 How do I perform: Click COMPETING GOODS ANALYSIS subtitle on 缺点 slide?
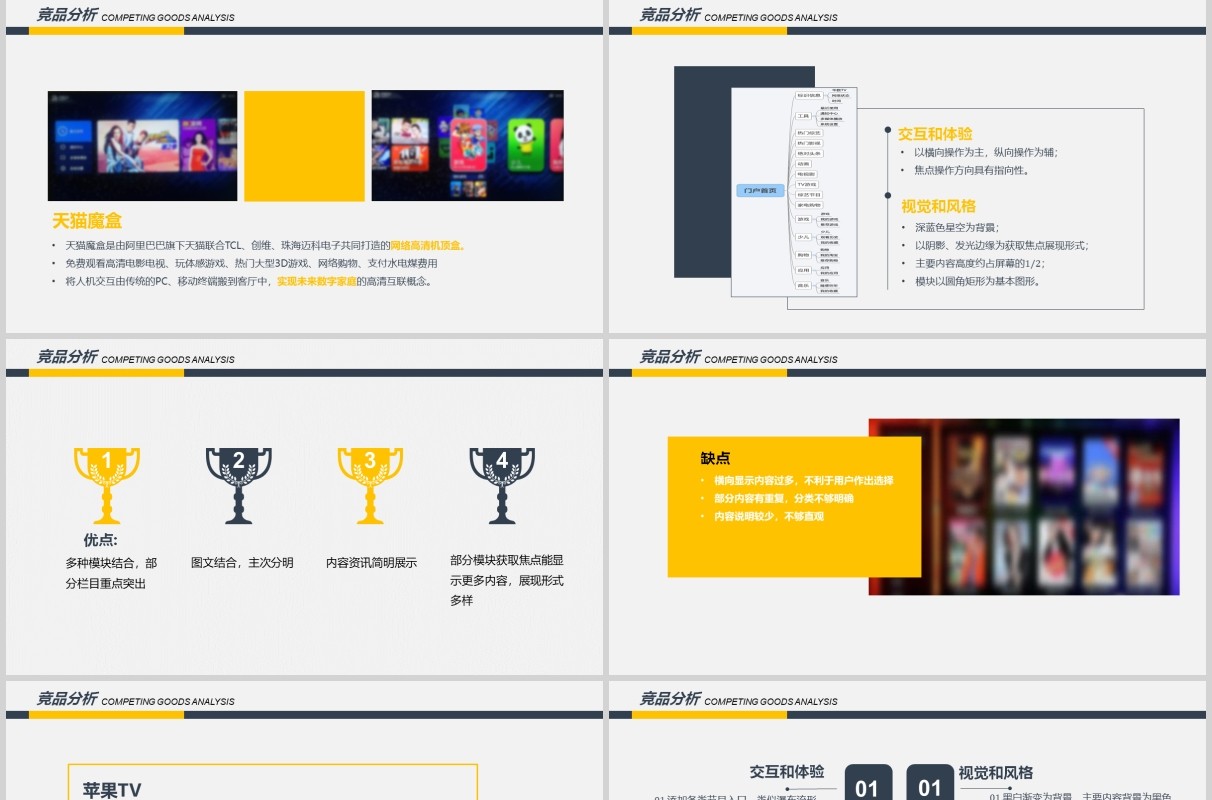(771, 360)
